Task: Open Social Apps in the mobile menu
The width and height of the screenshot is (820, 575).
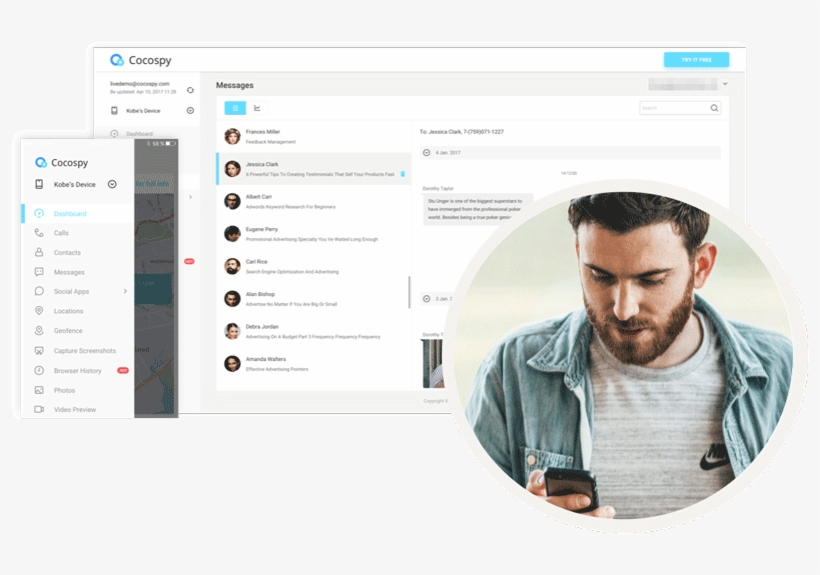Action: tap(77, 291)
